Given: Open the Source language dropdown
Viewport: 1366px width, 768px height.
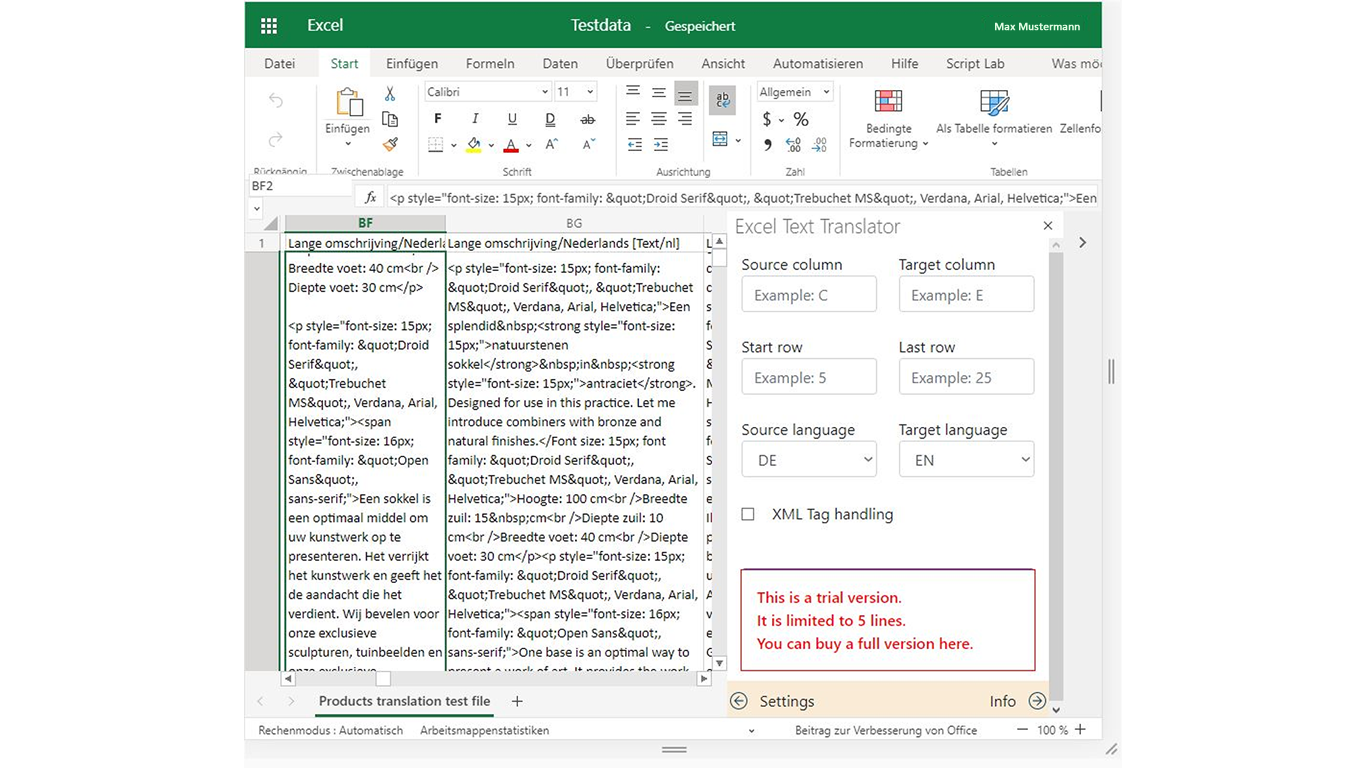Looking at the screenshot, I should (x=808, y=460).
